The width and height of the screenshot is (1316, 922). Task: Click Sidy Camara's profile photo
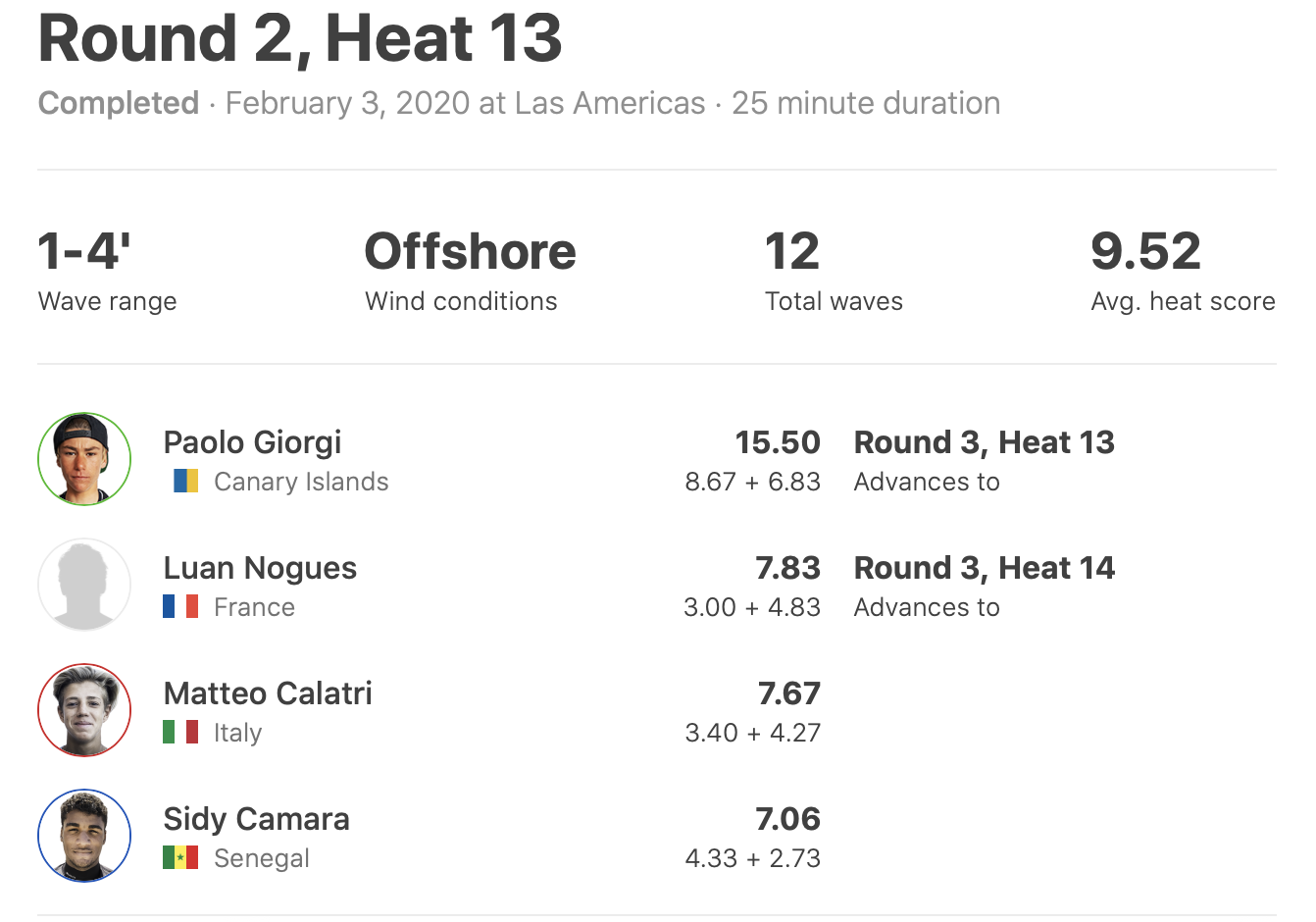84,836
